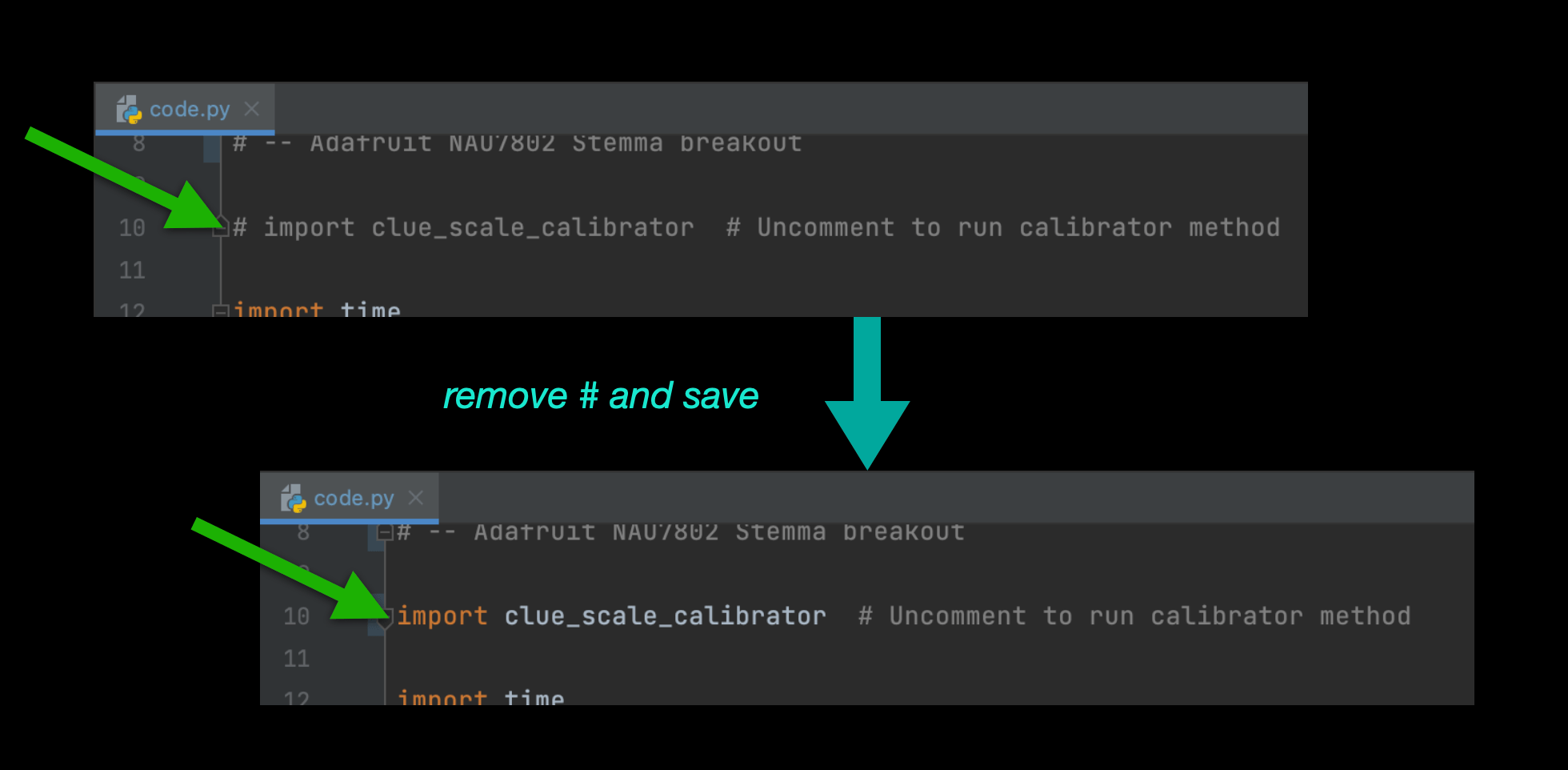The height and width of the screenshot is (770, 1568).
Task: Close the code.py tab in the editor with the uncommented import line
Action: [416, 498]
